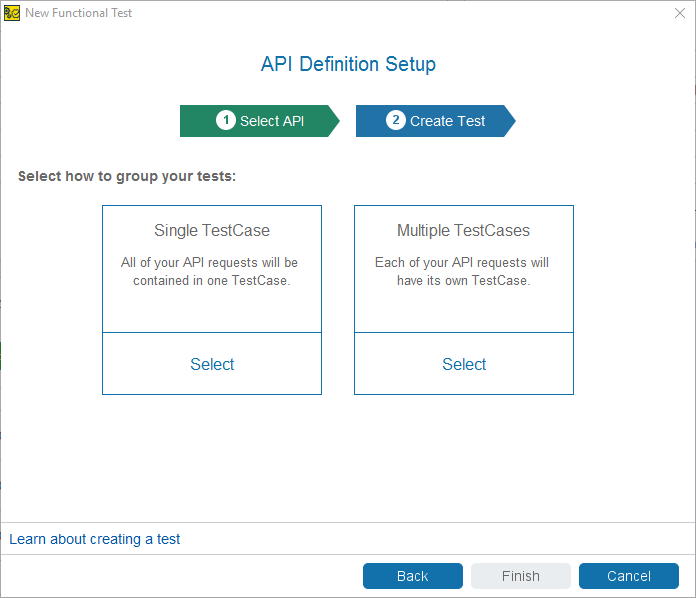Click the API Definition Setup heading

click(x=348, y=64)
